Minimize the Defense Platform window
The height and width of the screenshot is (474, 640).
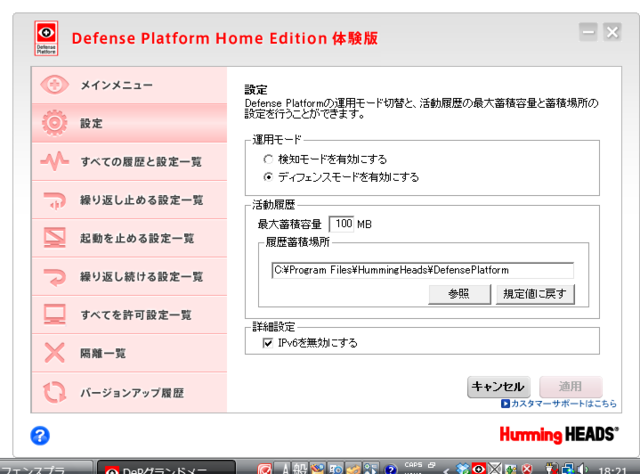pyautogui.click(x=588, y=32)
